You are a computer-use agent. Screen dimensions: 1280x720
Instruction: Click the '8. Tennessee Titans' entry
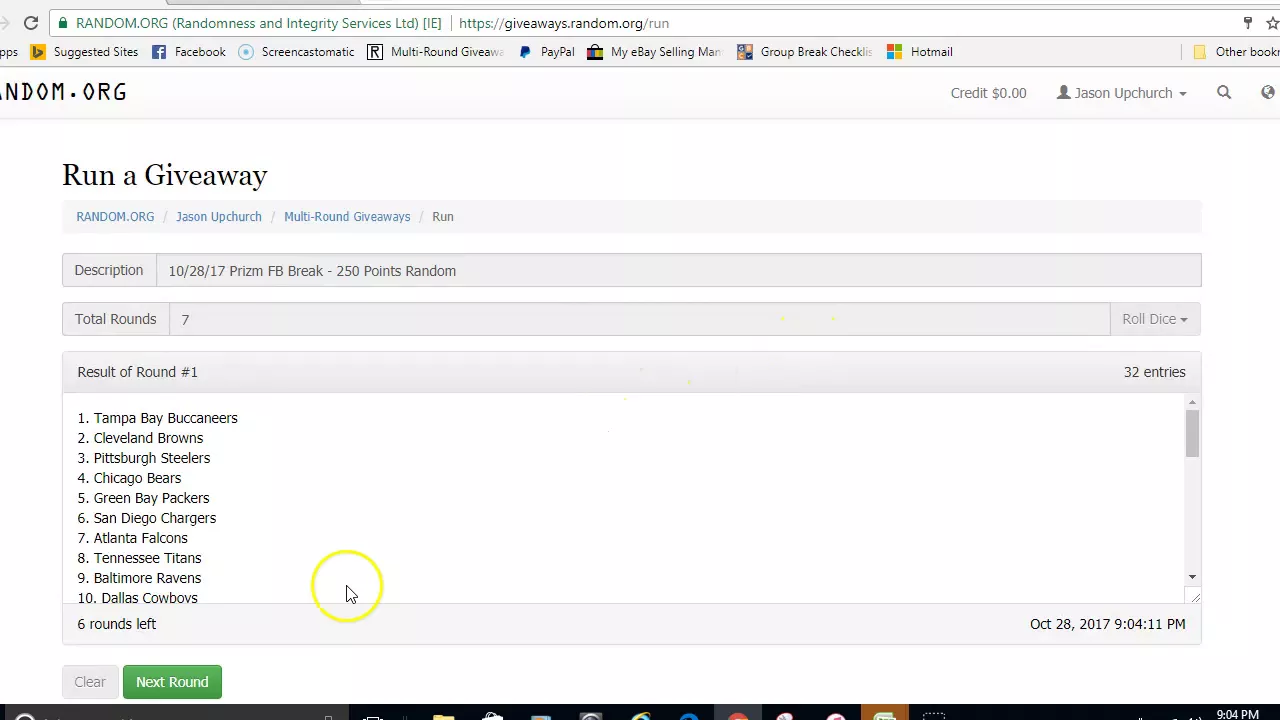139,558
